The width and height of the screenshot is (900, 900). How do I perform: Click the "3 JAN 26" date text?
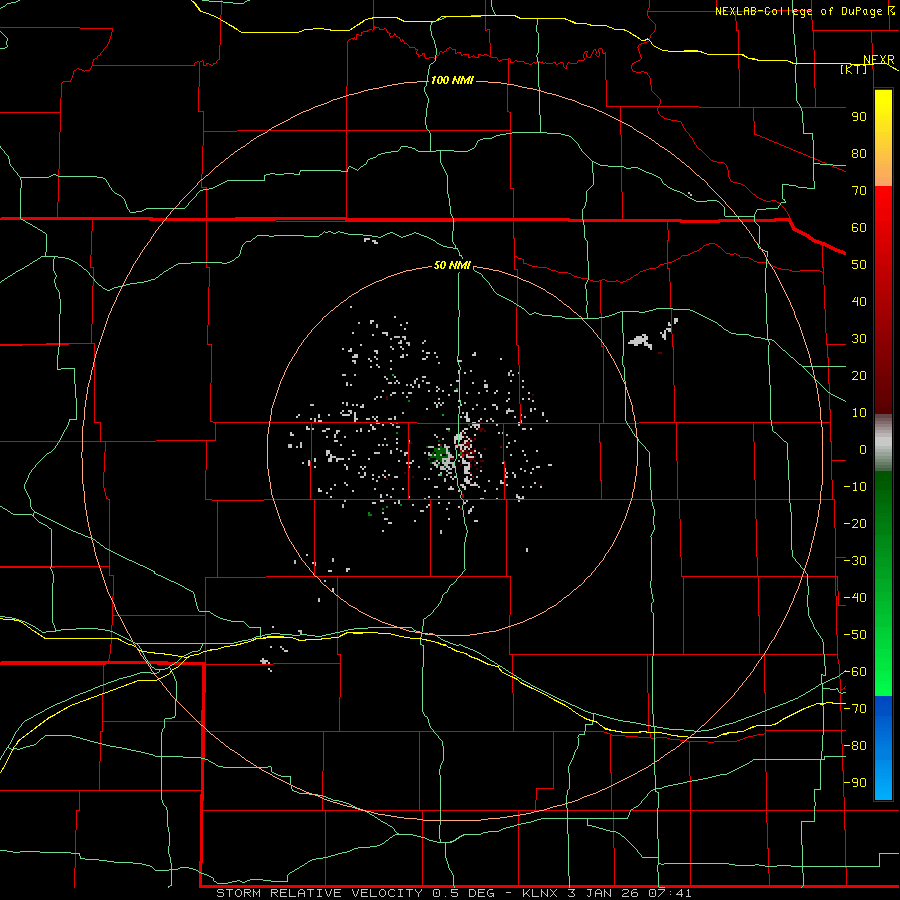click(604, 893)
